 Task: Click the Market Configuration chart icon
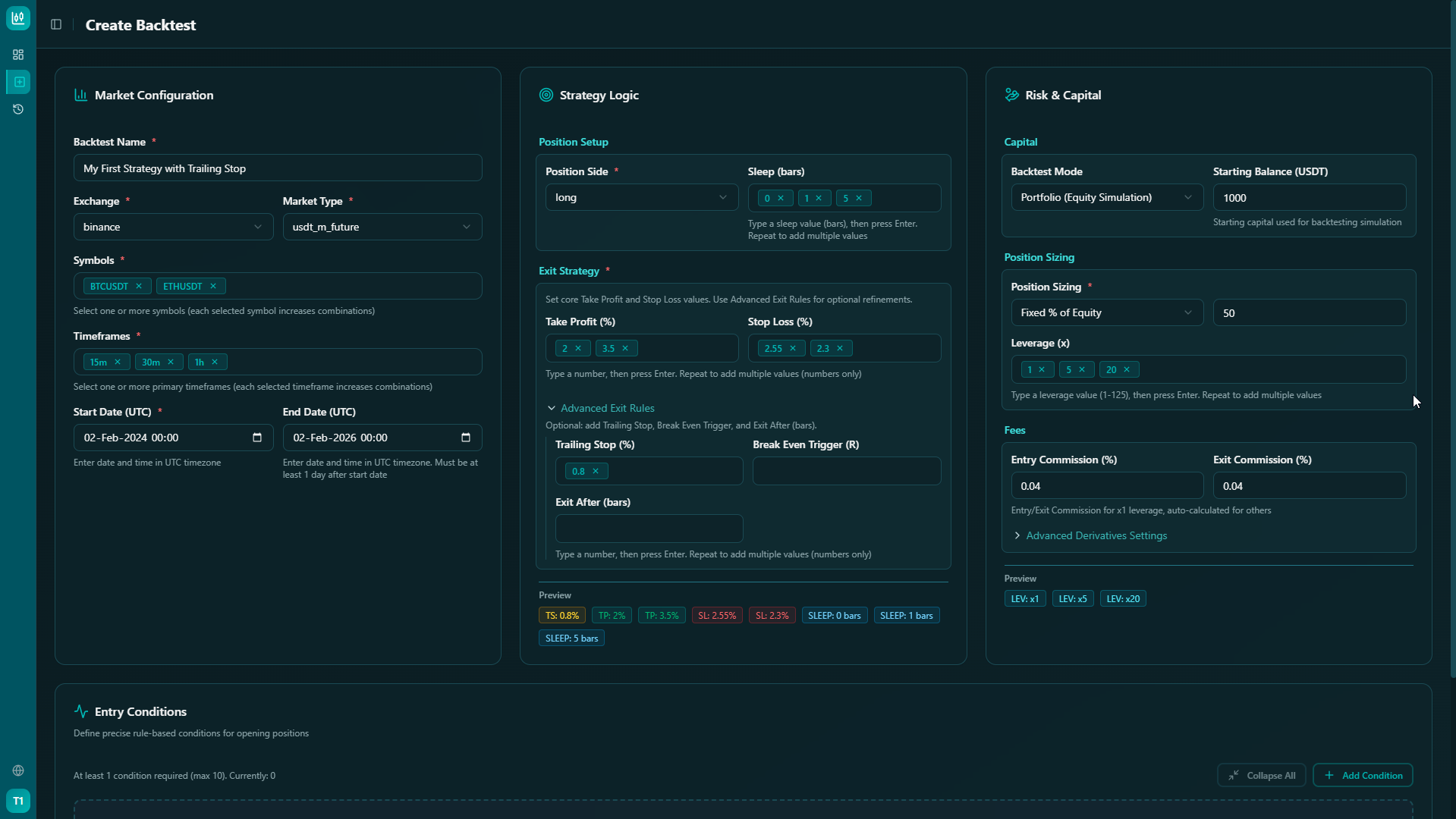click(80, 95)
